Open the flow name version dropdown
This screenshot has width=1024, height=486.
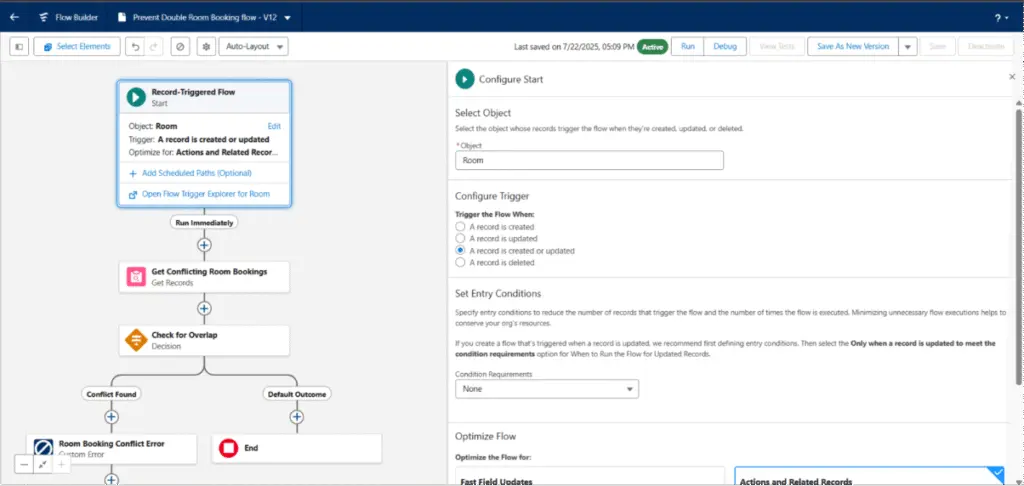(288, 18)
